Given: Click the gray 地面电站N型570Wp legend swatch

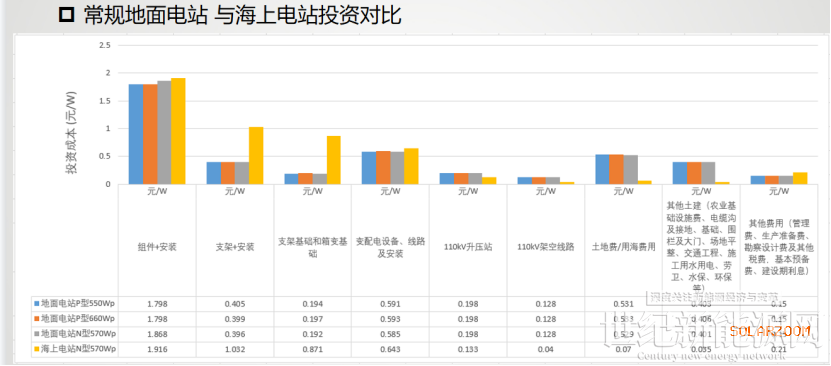Looking at the screenshot, I should coord(37,334).
